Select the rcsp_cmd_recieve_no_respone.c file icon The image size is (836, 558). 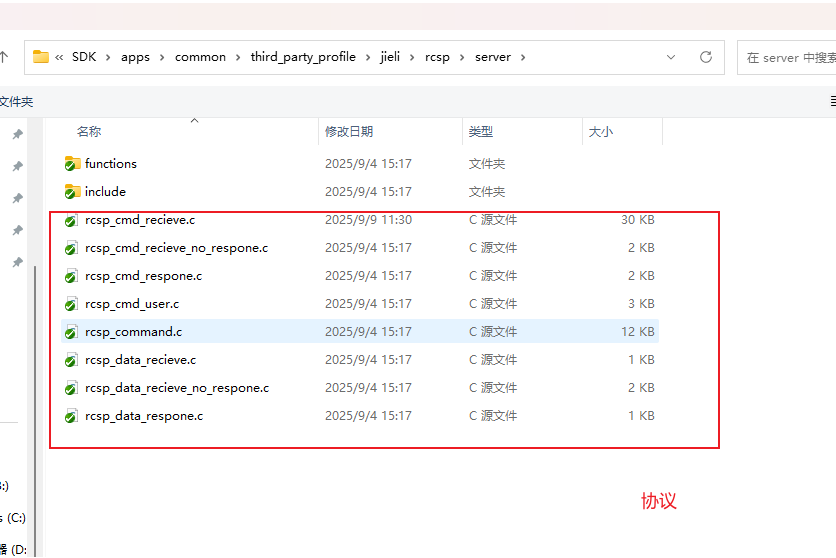71,248
